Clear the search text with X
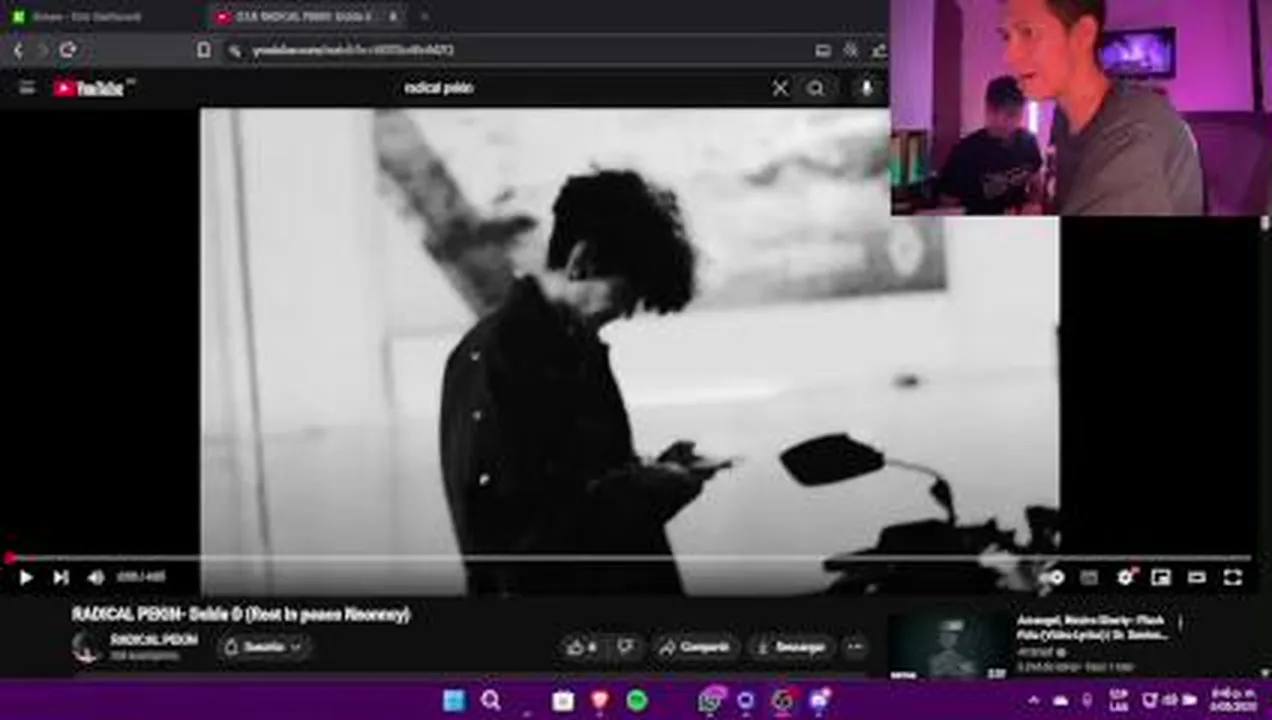 780,88
